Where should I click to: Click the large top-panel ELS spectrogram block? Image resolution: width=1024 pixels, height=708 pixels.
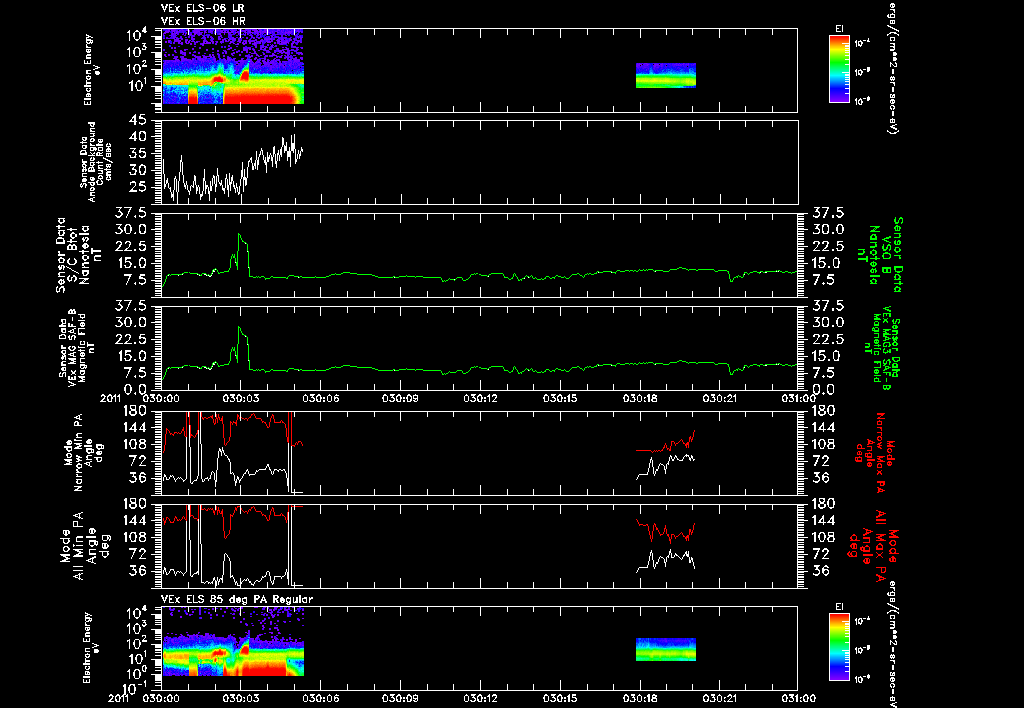tap(232, 67)
